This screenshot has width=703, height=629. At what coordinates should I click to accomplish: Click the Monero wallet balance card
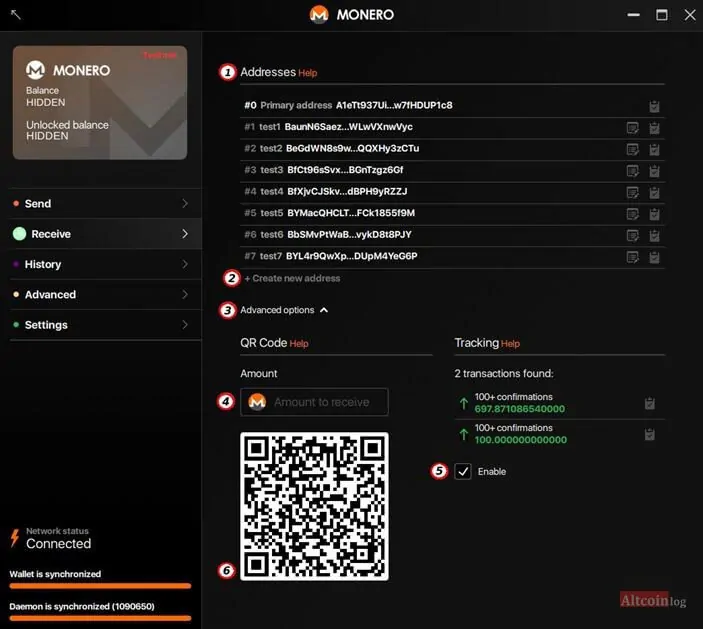(x=100, y=103)
